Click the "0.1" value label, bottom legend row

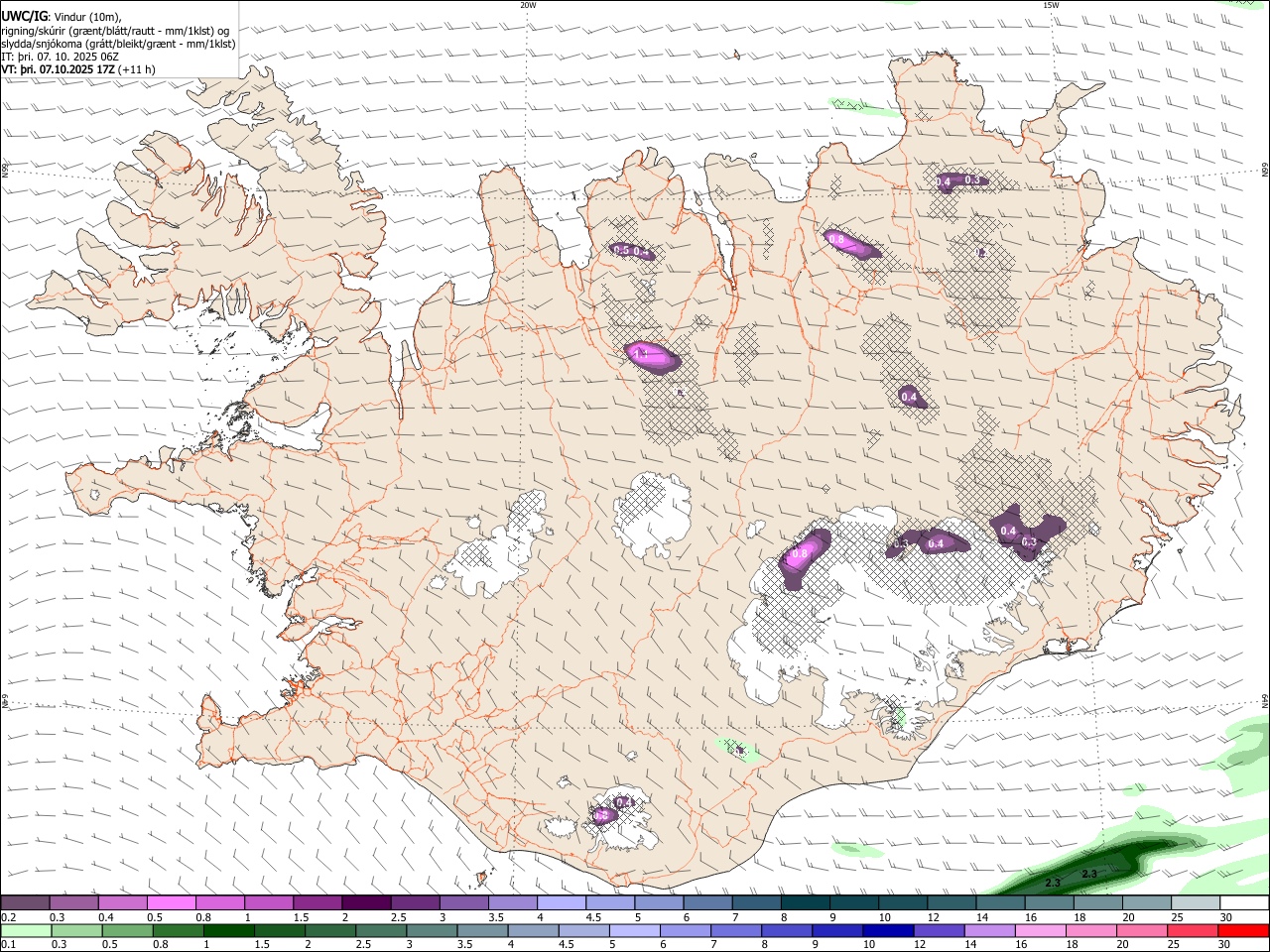coord(8,945)
